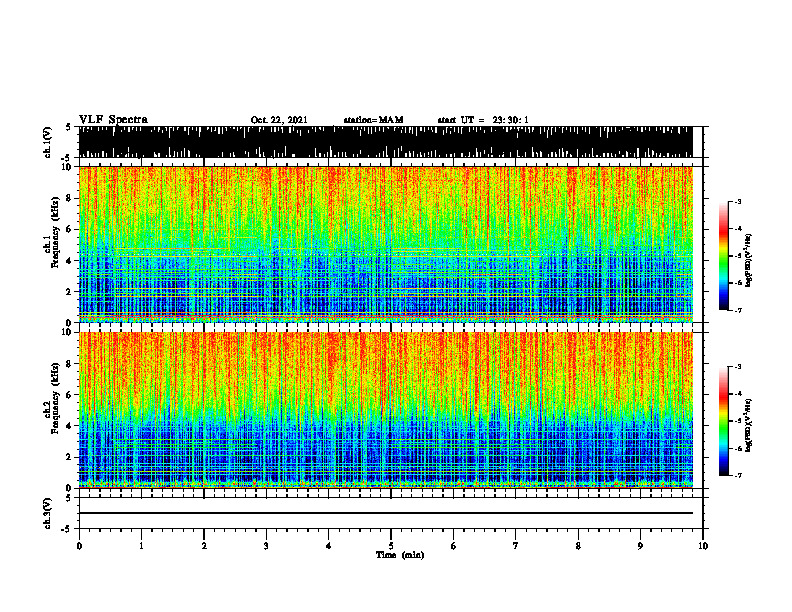Screen dimensions: 792x612
Task: Click time axis tick label "6"
Action: click(454, 546)
